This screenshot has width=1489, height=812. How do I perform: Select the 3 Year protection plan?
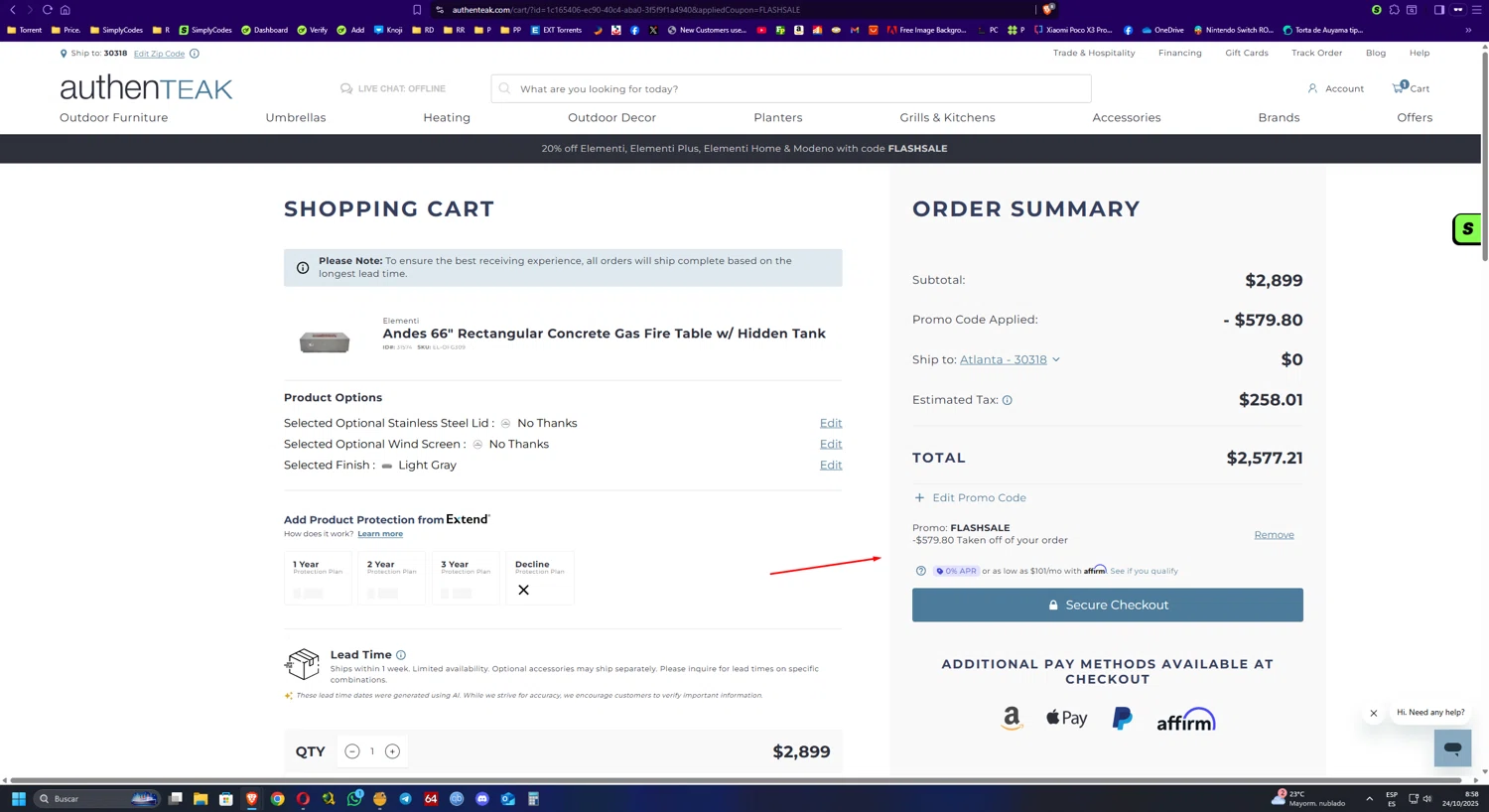click(466, 578)
